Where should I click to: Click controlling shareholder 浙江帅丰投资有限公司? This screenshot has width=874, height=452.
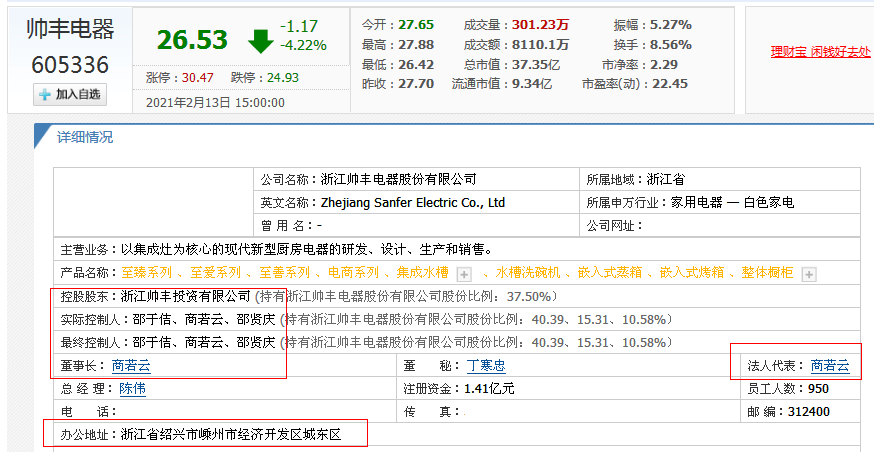pyautogui.click(x=186, y=295)
